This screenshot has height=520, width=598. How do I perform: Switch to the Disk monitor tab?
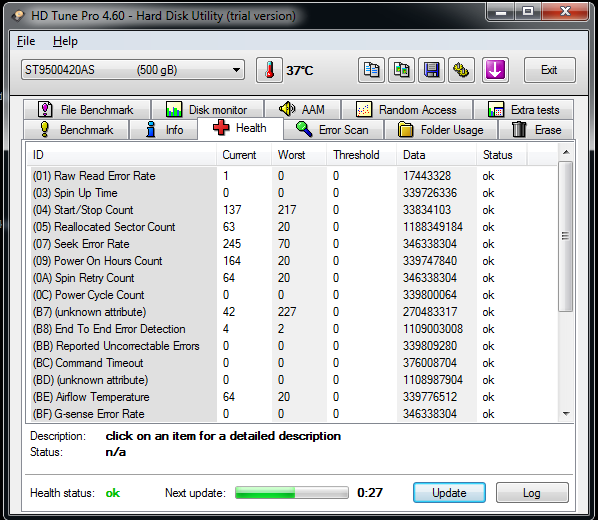[207, 110]
